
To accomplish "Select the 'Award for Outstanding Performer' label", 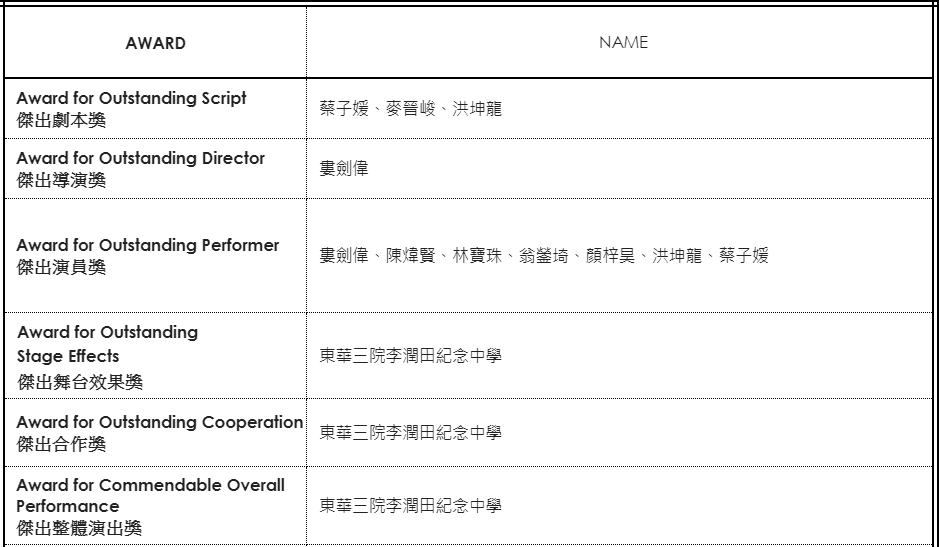I will (x=147, y=246).
